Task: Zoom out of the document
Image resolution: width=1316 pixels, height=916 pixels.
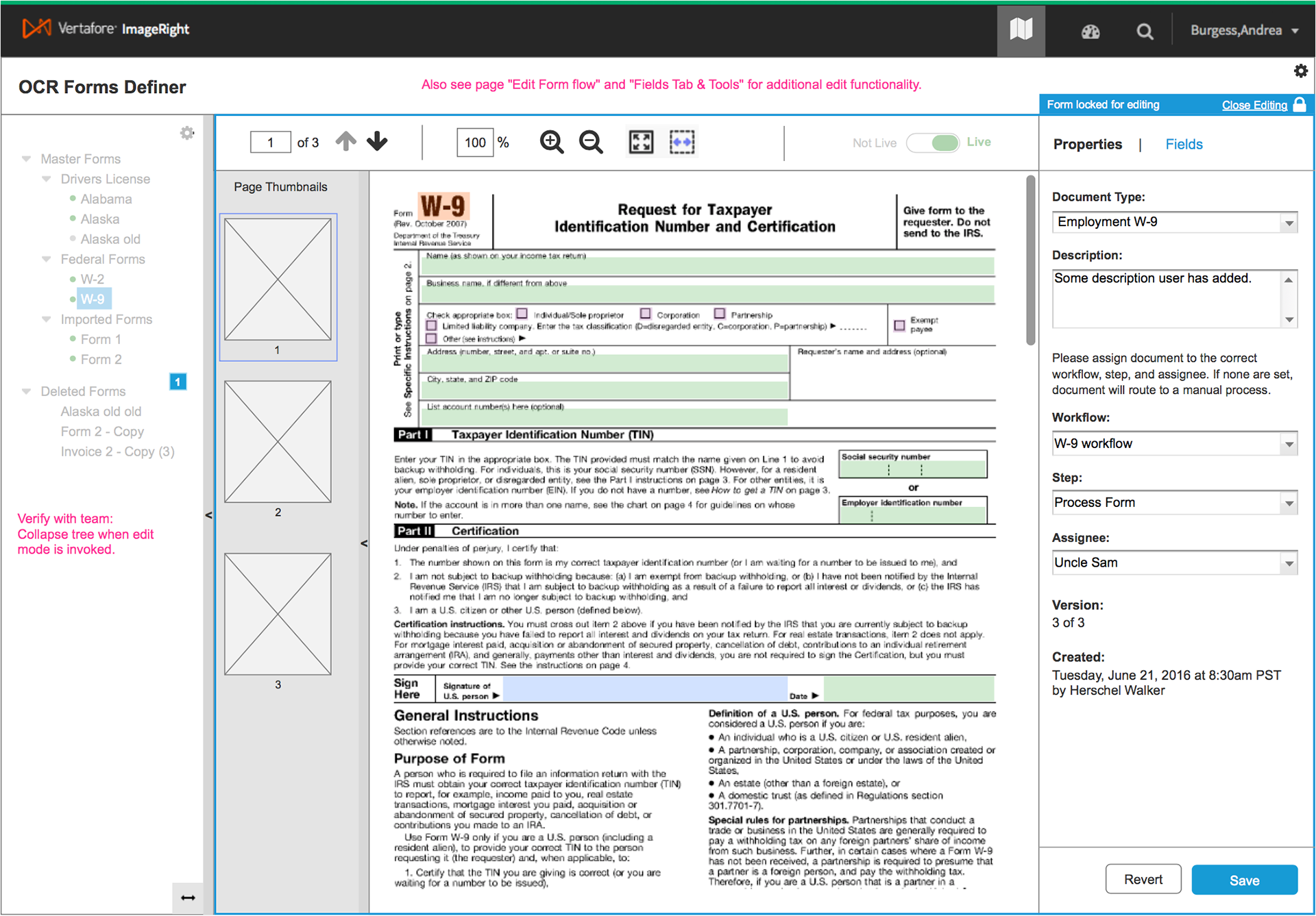Action: pyautogui.click(x=591, y=142)
